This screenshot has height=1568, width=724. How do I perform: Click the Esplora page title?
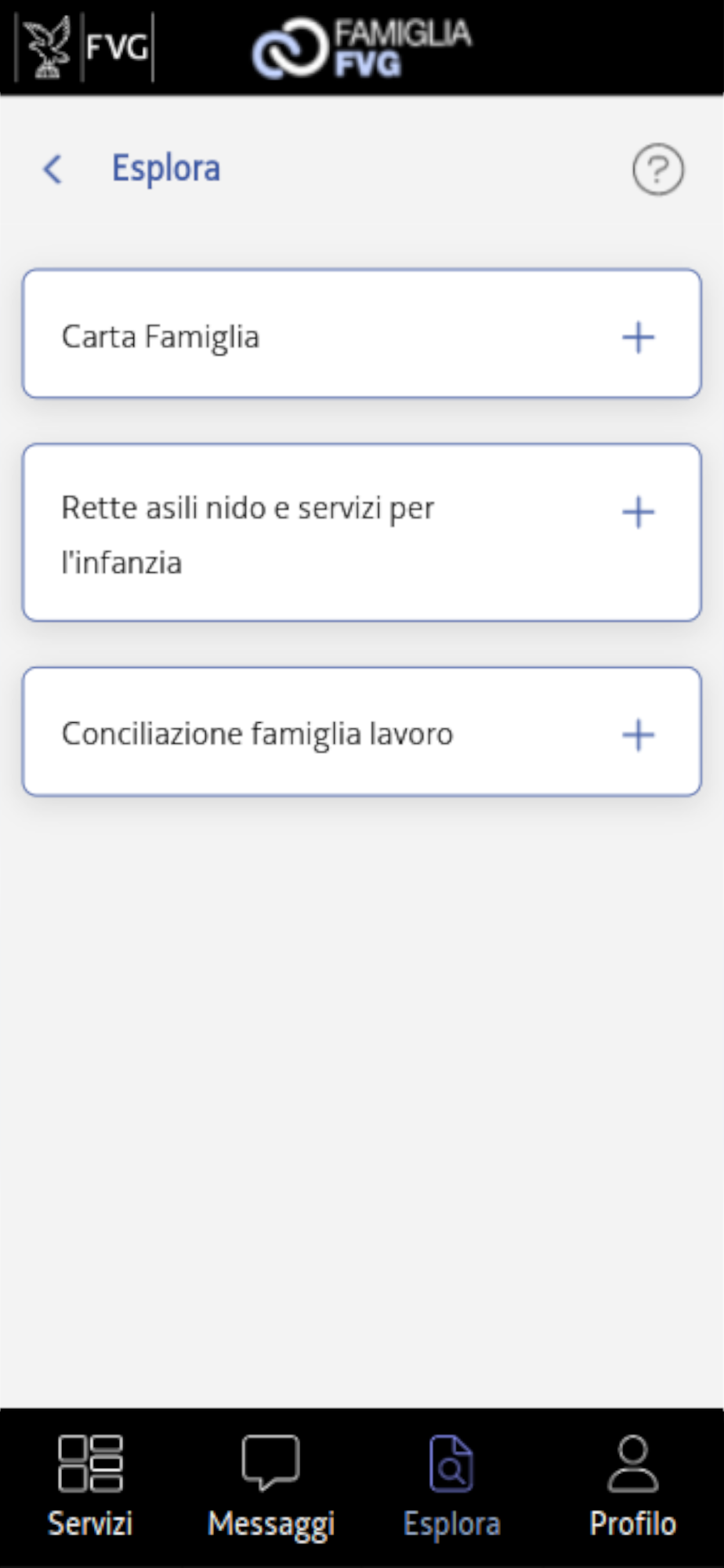coord(166,169)
